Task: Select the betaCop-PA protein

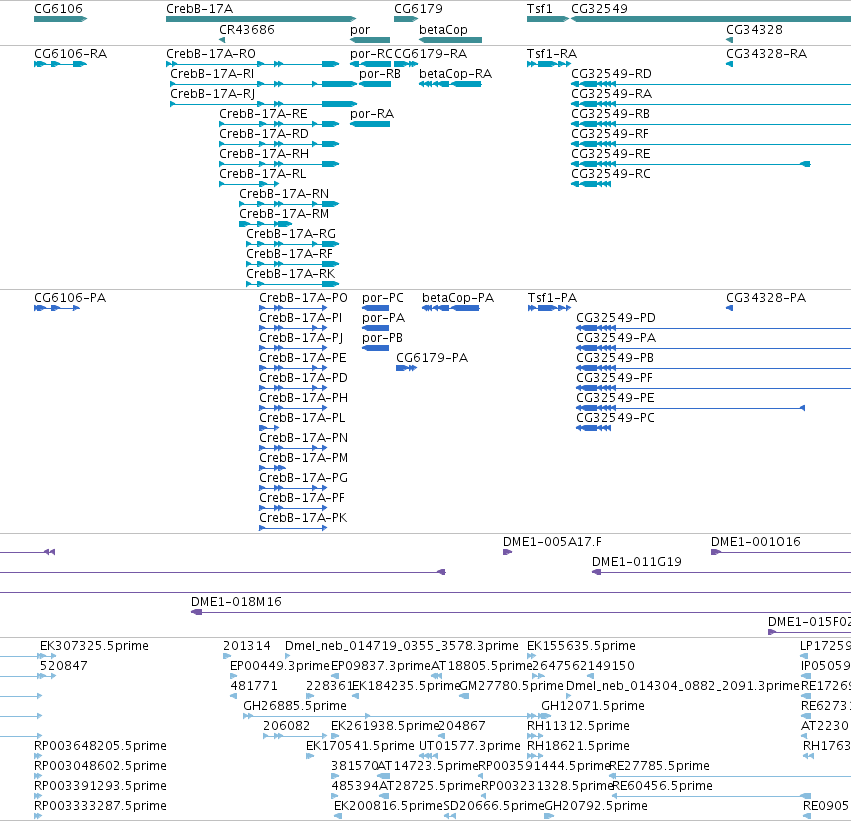Action: [450, 308]
